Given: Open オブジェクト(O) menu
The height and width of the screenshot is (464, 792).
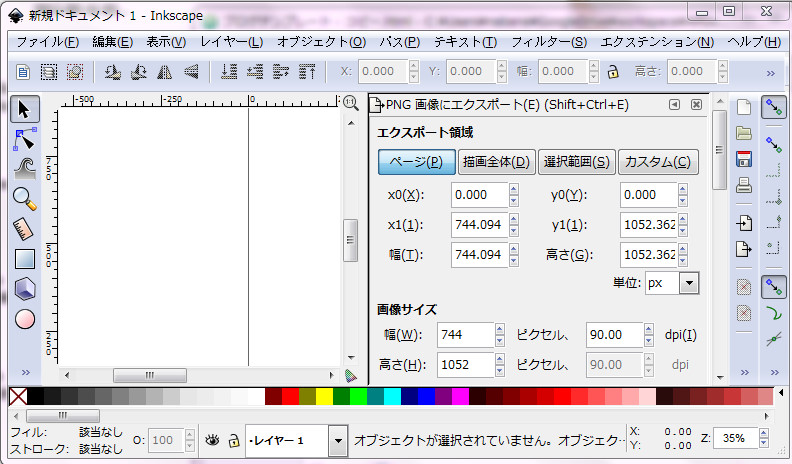Looking at the screenshot, I should point(321,42).
